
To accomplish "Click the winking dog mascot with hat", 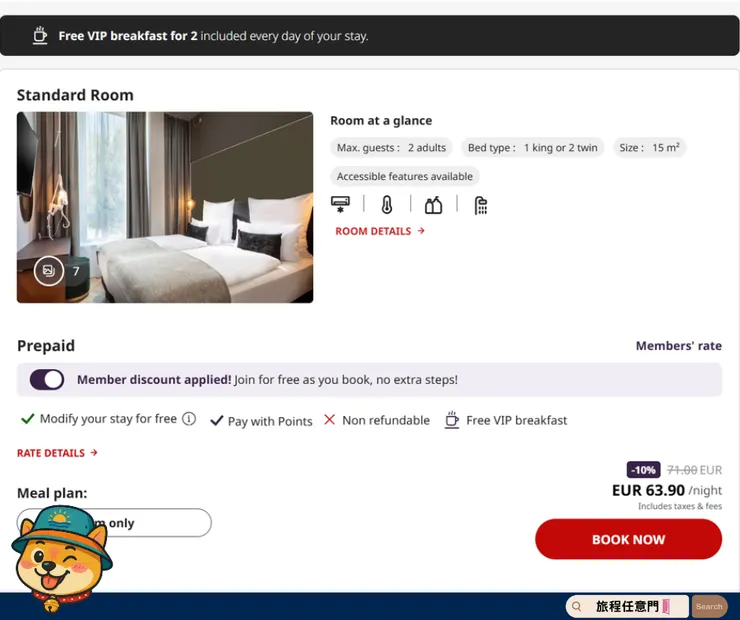I will tap(61, 558).
